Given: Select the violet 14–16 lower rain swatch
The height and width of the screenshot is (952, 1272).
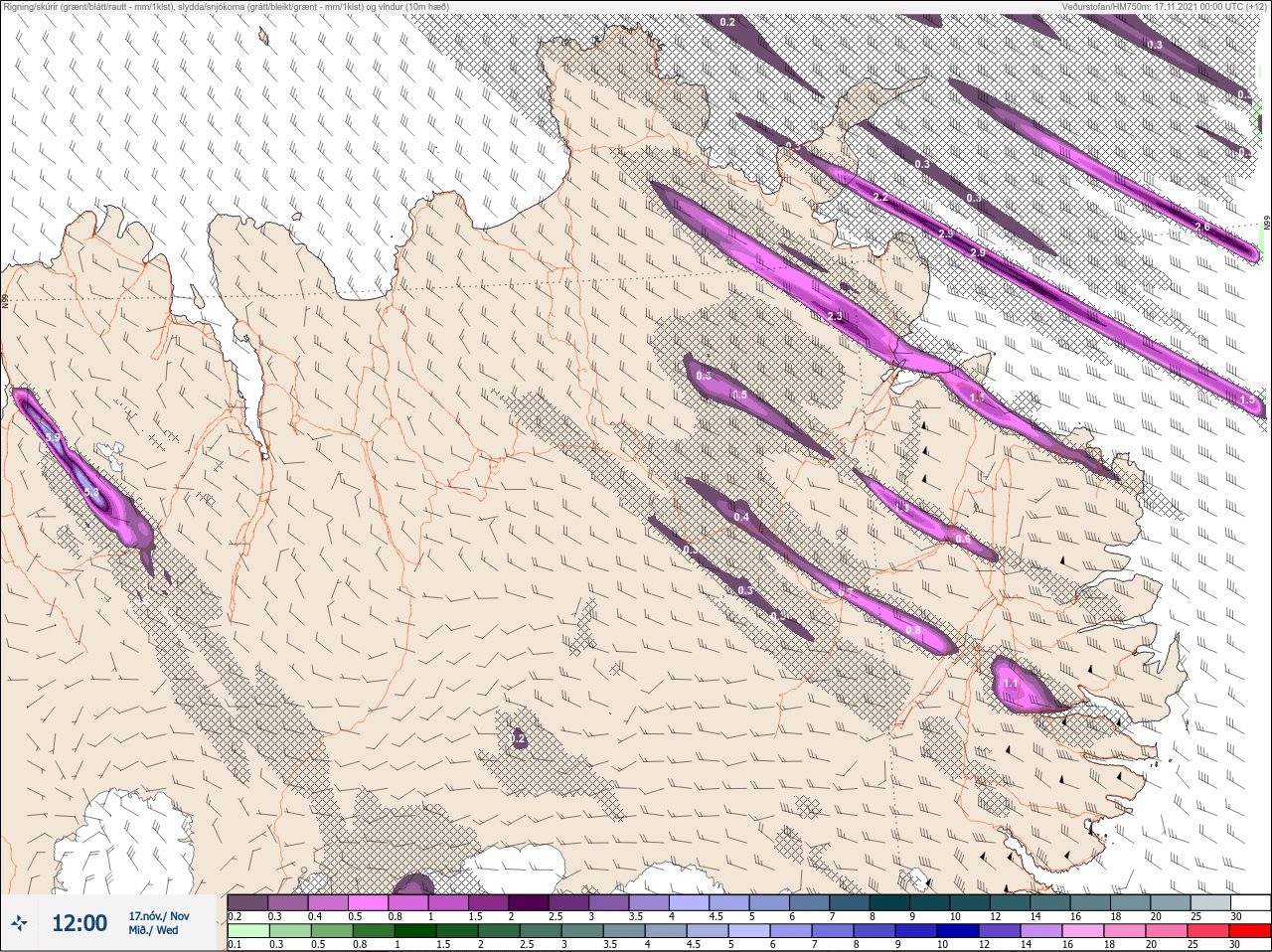Looking at the screenshot, I should coord(1041,931).
